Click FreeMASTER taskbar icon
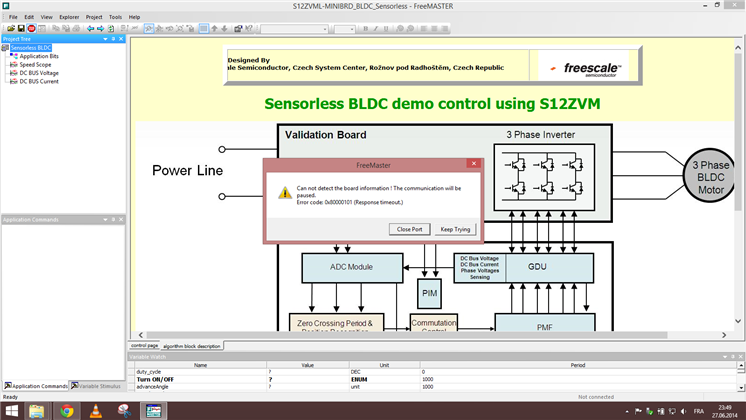The width and height of the screenshot is (746, 420). pyautogui.click(x=154, y=411)
